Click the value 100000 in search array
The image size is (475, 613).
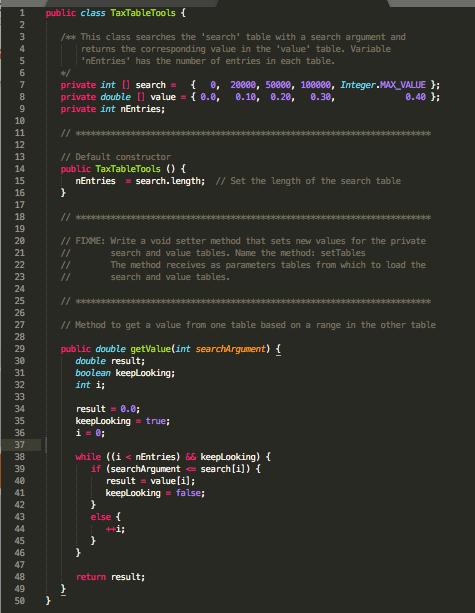pos(315,85)
